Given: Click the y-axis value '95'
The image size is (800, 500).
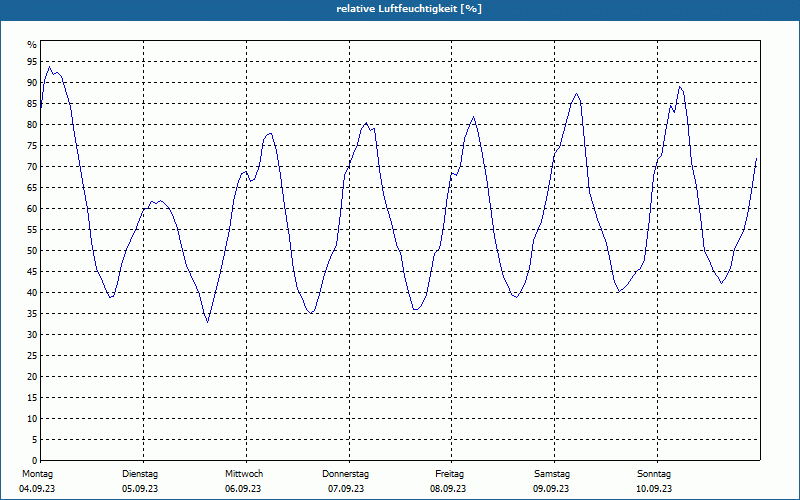Looking at the screenshot, I should tap(32, 62).
